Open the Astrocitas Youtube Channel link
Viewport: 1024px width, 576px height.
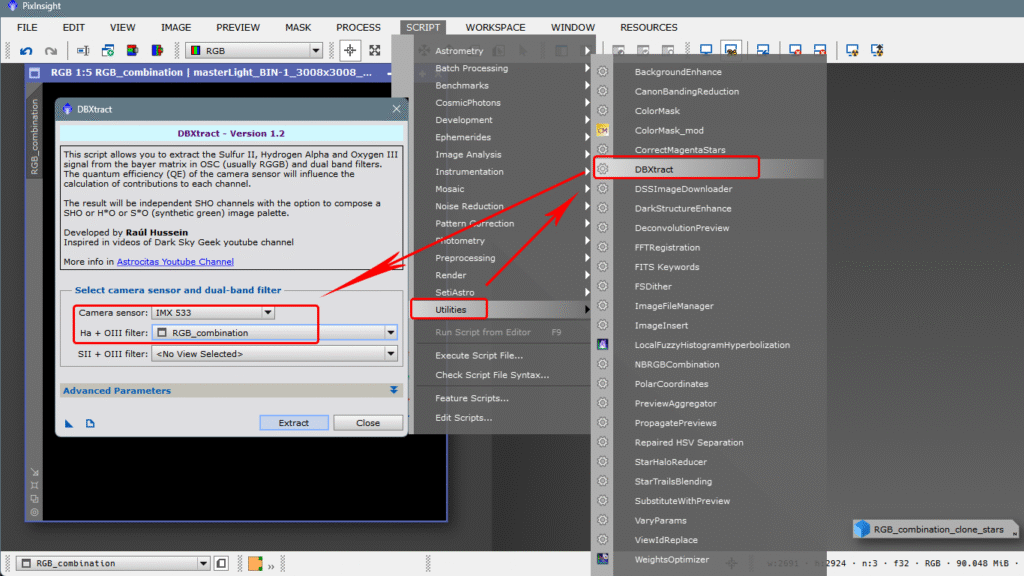pyautogui.click(x=175, y=261)
